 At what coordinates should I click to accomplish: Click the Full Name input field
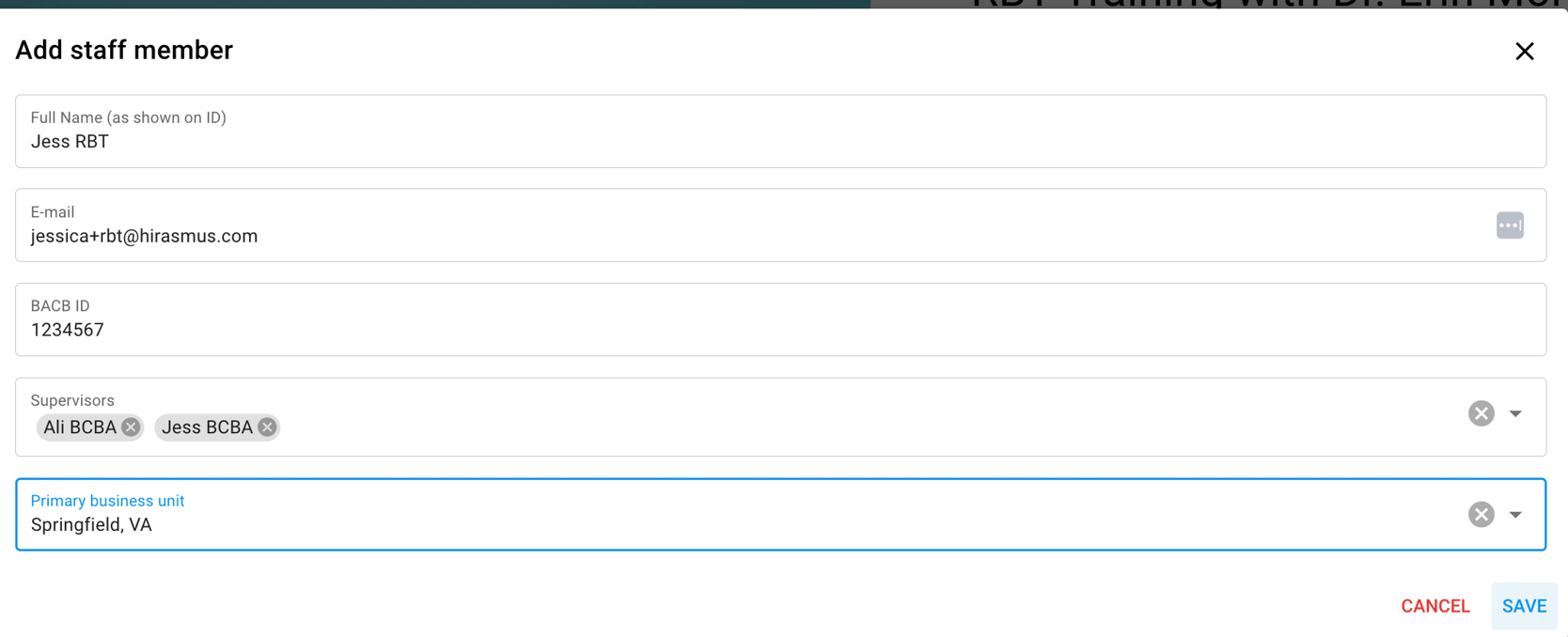coord(752,142)
